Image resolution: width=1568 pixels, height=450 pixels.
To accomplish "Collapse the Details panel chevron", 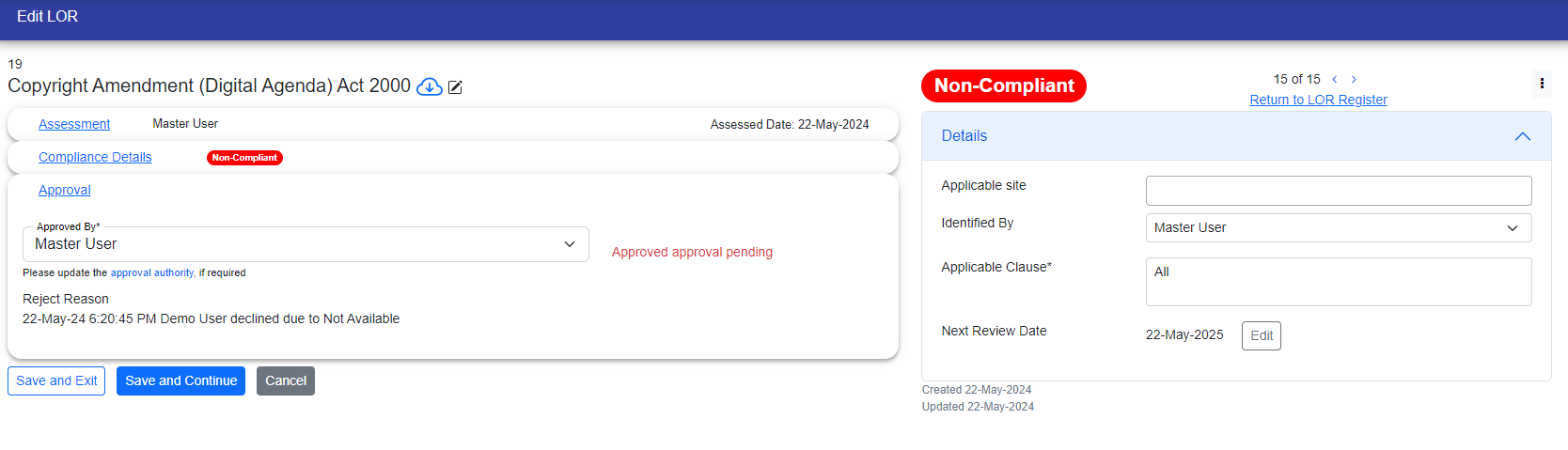I will (x=1522, y=136).
